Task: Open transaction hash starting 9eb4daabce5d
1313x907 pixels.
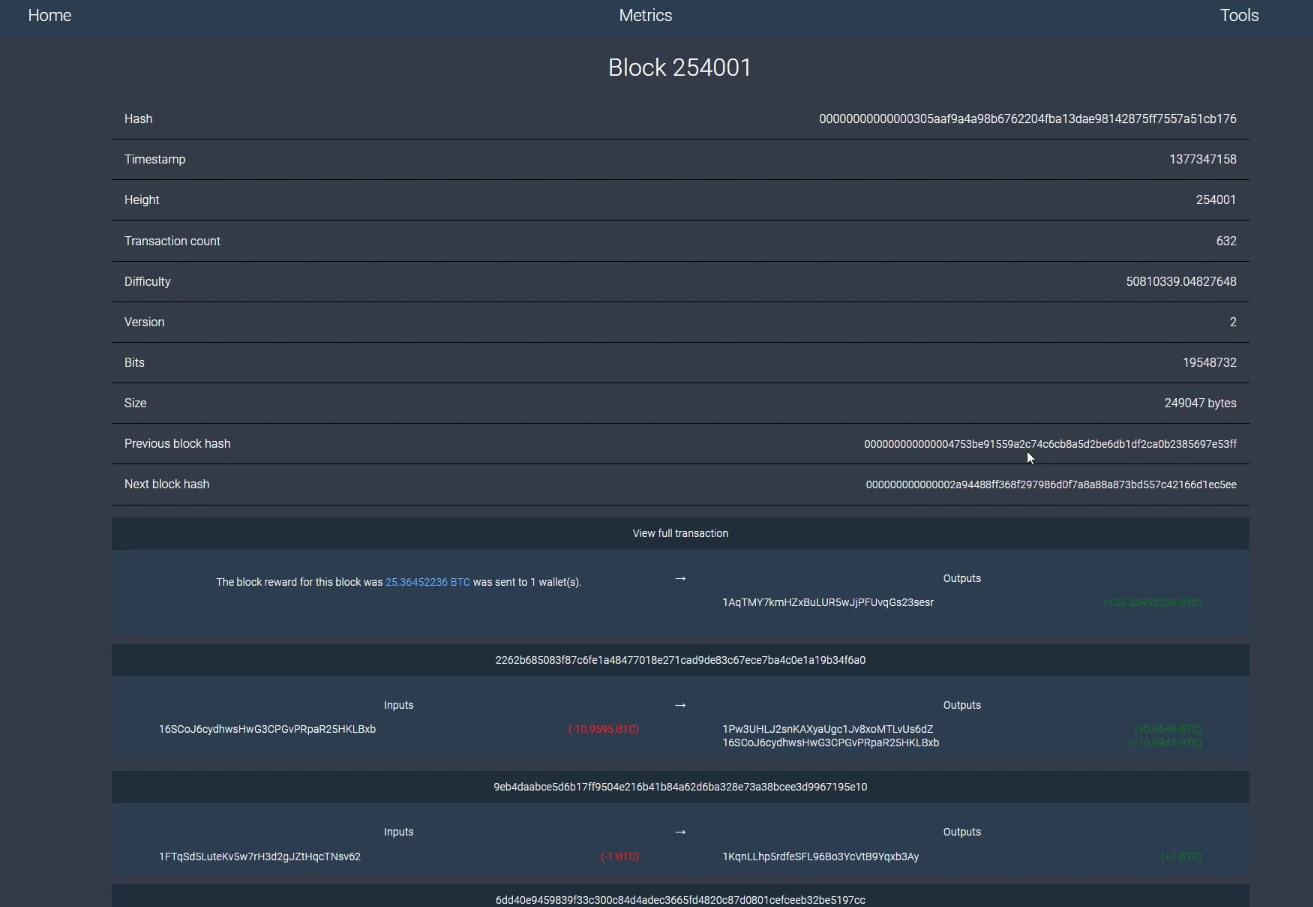Action: click(680, 787)
